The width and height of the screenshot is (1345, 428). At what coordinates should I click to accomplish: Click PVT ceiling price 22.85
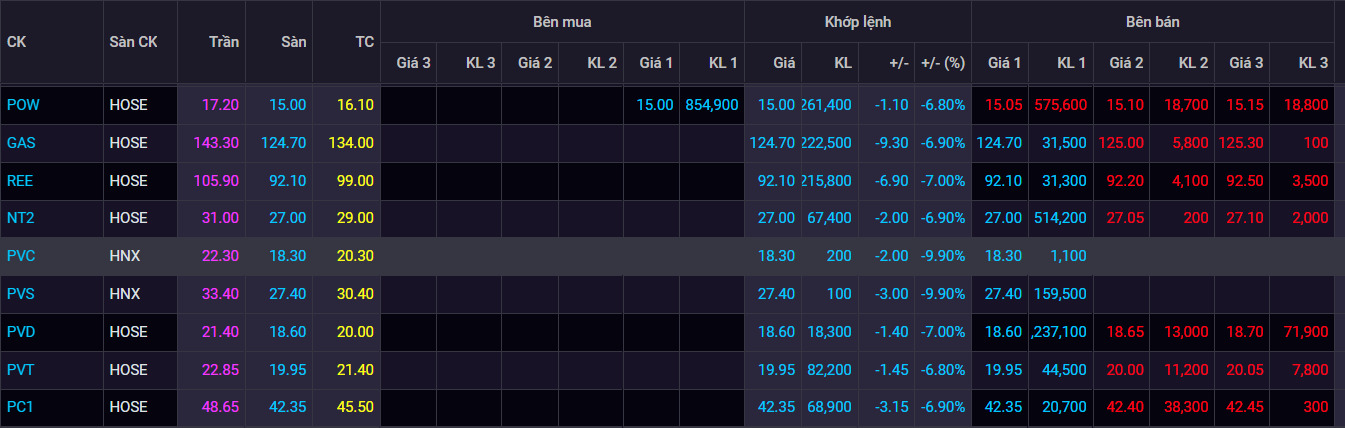221,370
